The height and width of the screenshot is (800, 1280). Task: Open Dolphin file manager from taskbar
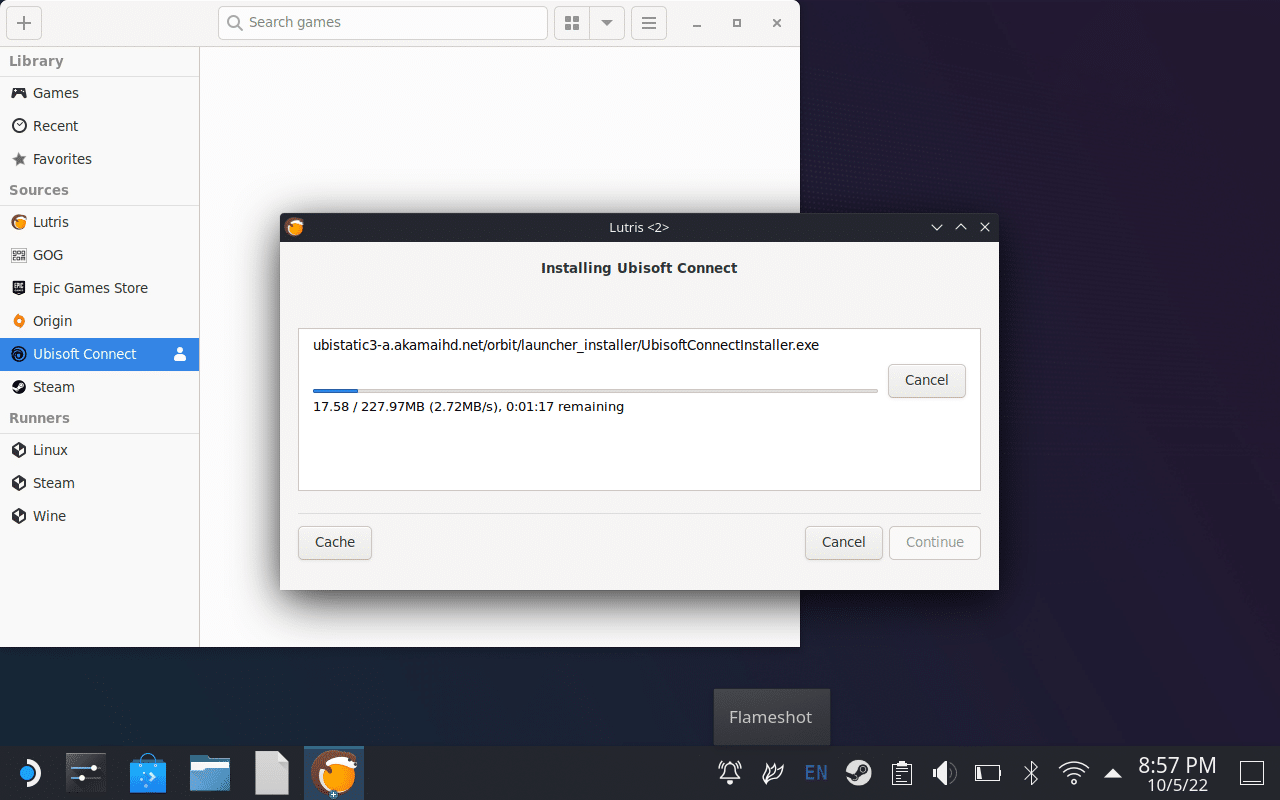click(210, 773)
